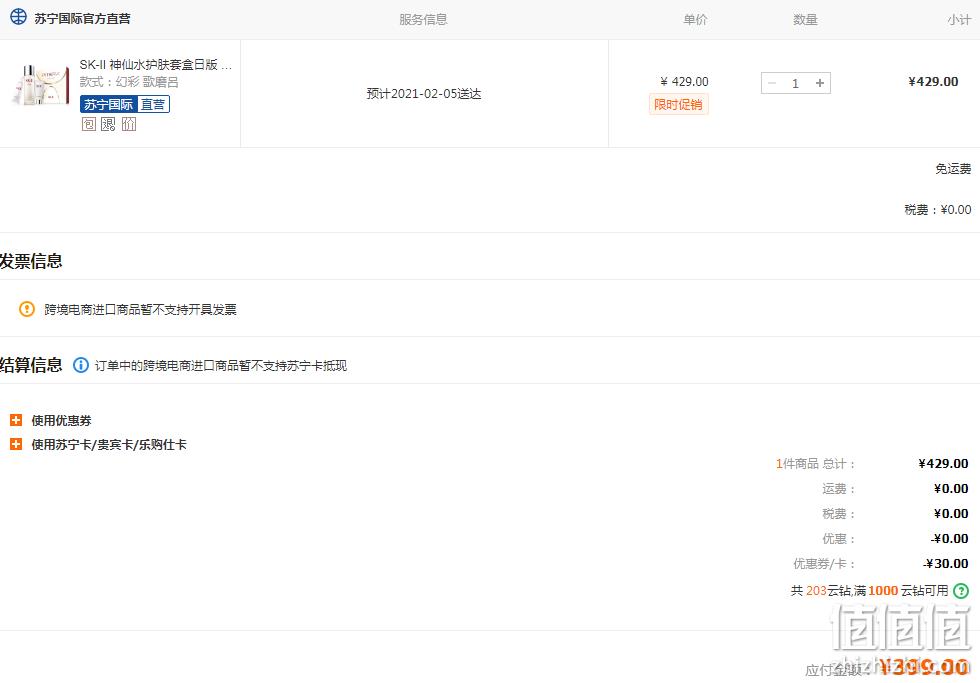This screenshot has height=683, width=980.
Task: Click the 优惠： -¥0.00 summary row
Action: click(896, 539)
